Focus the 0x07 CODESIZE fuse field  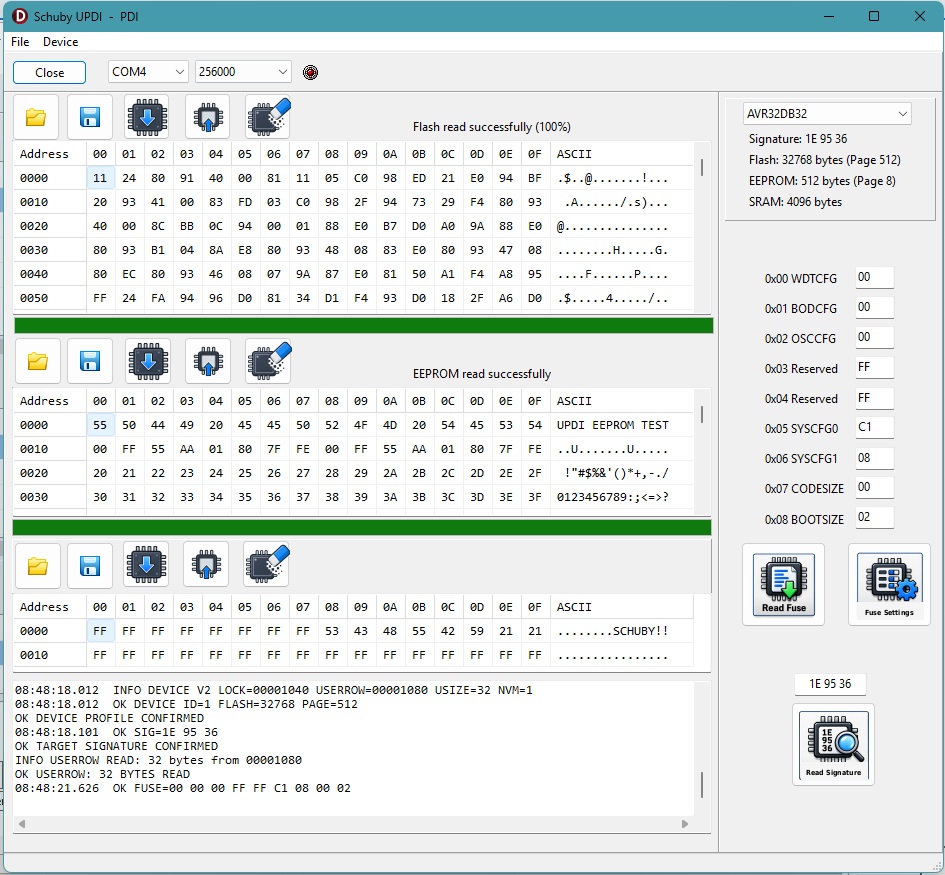click(874, 487)
